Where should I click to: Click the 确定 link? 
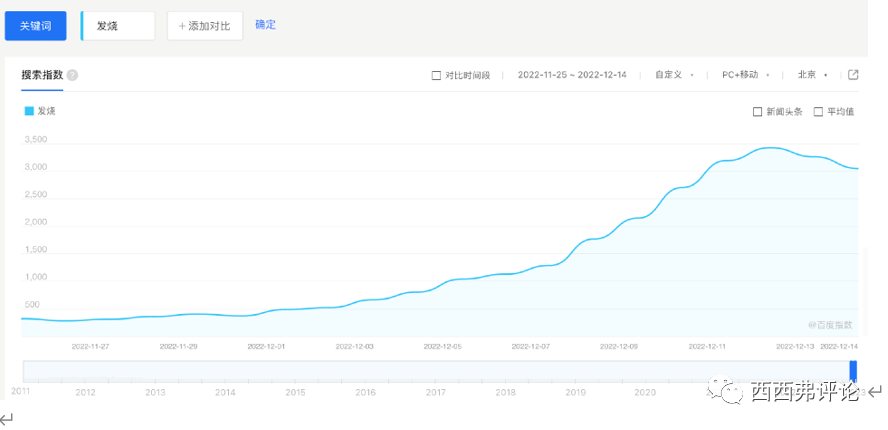click(x=265, y=24)
